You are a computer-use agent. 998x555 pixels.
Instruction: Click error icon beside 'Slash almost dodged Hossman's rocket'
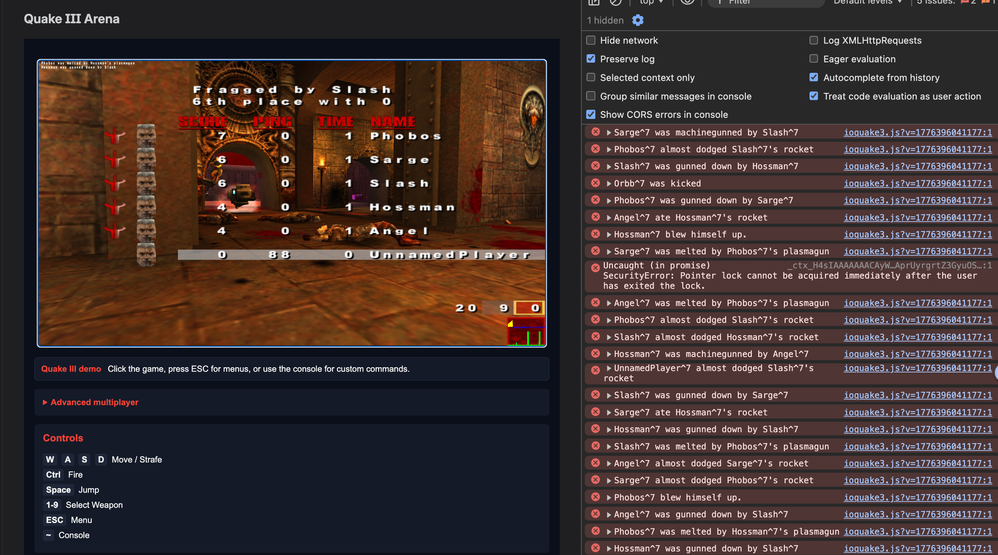[595, 337]
